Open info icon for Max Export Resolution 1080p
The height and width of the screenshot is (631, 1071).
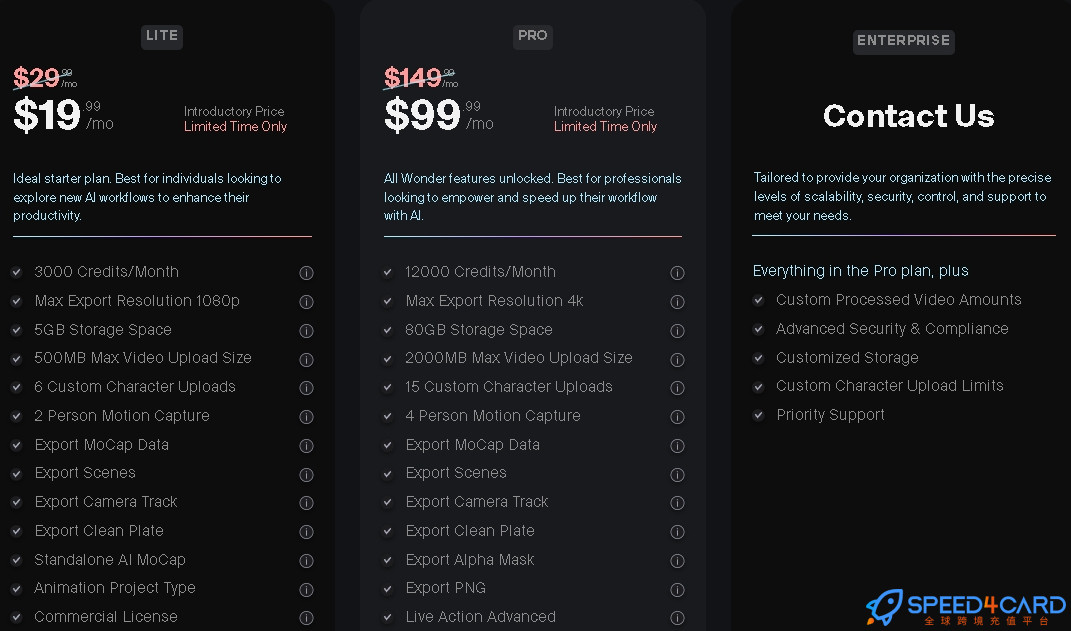[307, 301]
